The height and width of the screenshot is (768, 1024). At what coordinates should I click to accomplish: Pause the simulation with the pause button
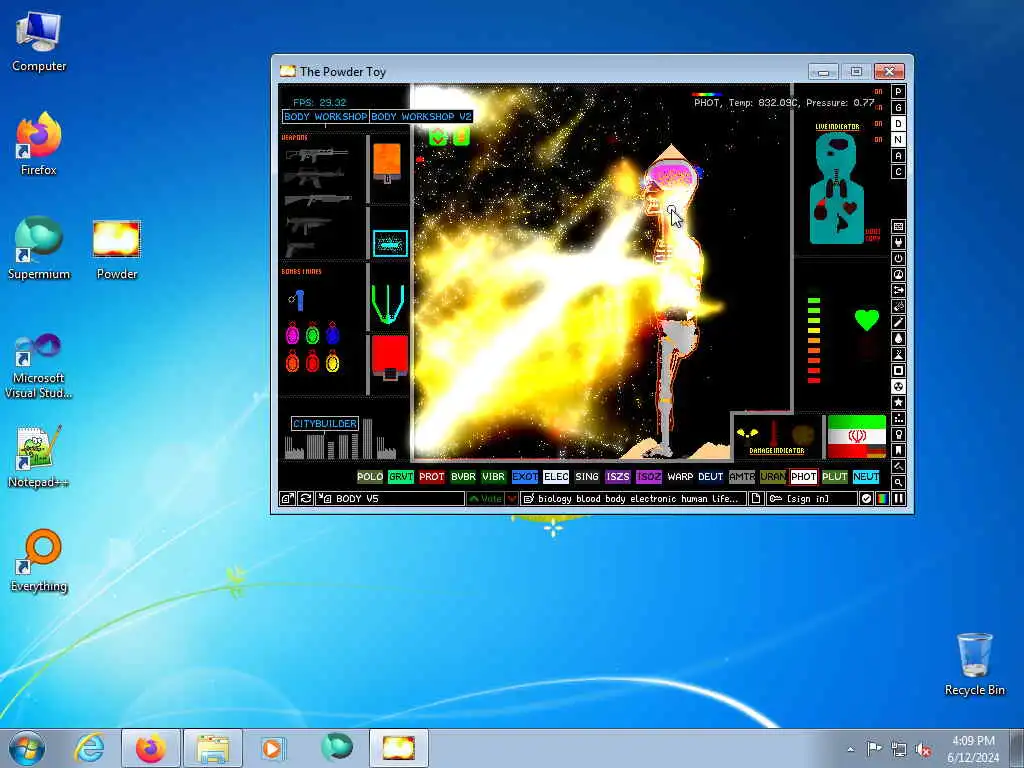[x=899, y=498]
